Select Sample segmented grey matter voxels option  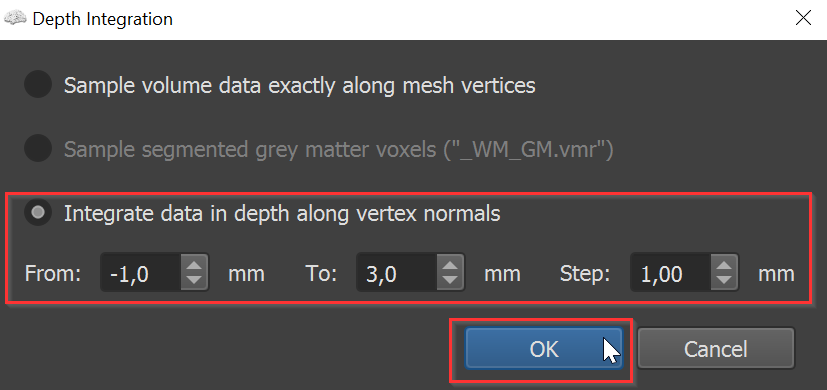[x=38, y=149]
